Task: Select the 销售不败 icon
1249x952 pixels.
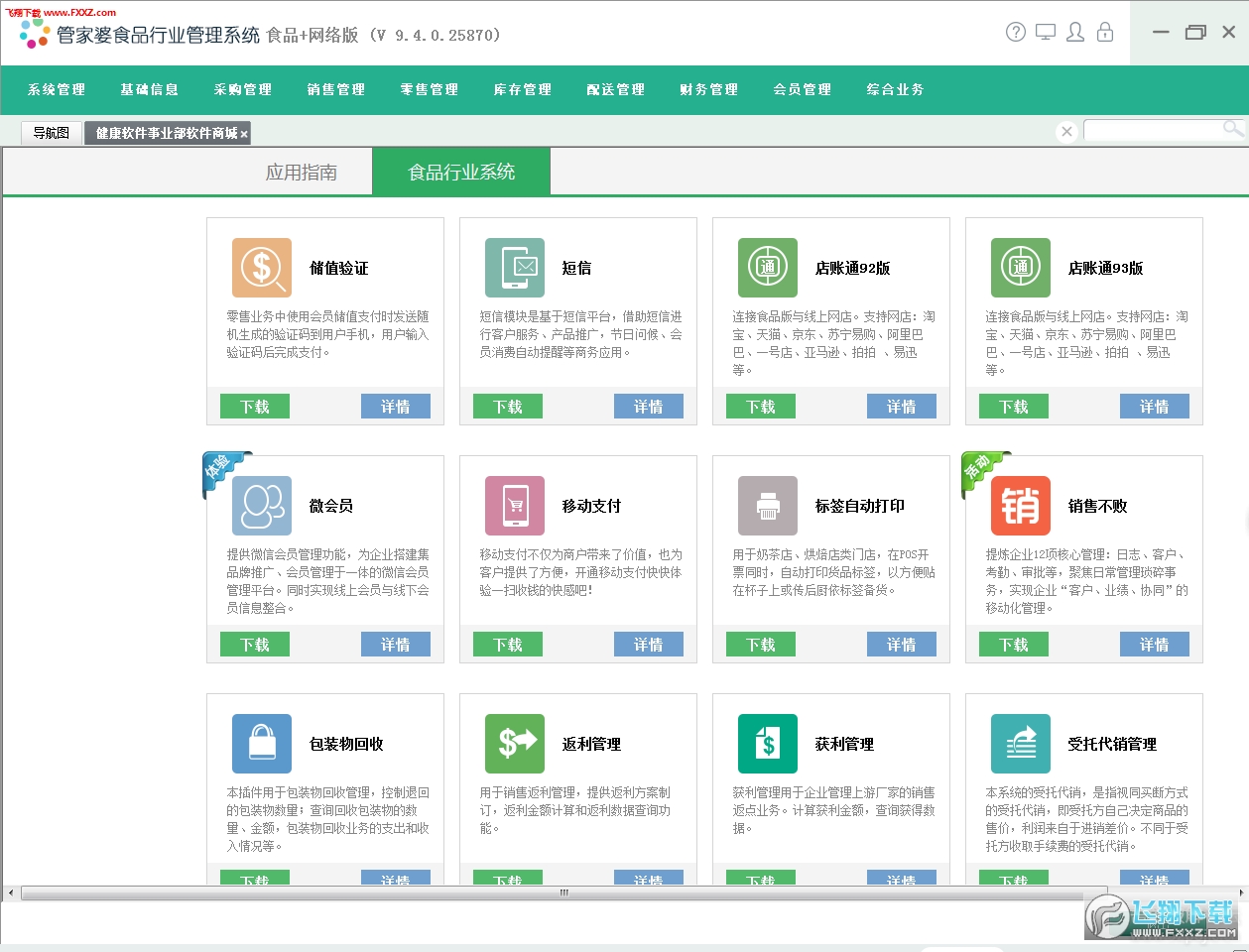Action: point(1020,505)
